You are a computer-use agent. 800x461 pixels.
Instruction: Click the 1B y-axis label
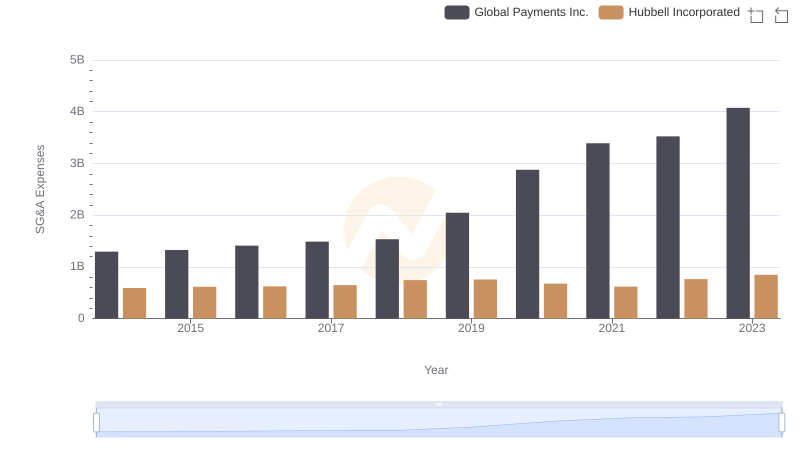point(77,267)
